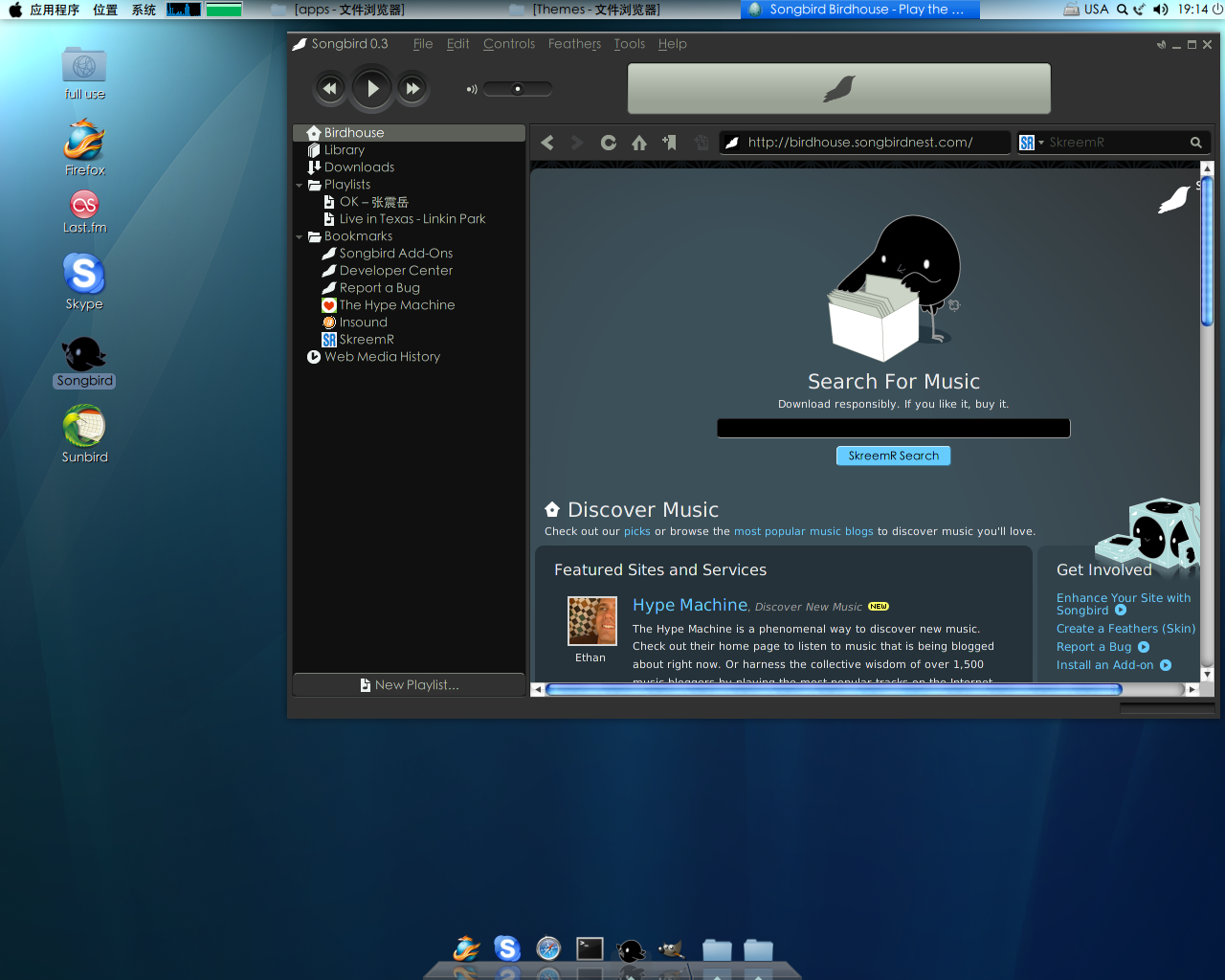Open the Feathers menu
1225x980 pixels.
point(574,44)
